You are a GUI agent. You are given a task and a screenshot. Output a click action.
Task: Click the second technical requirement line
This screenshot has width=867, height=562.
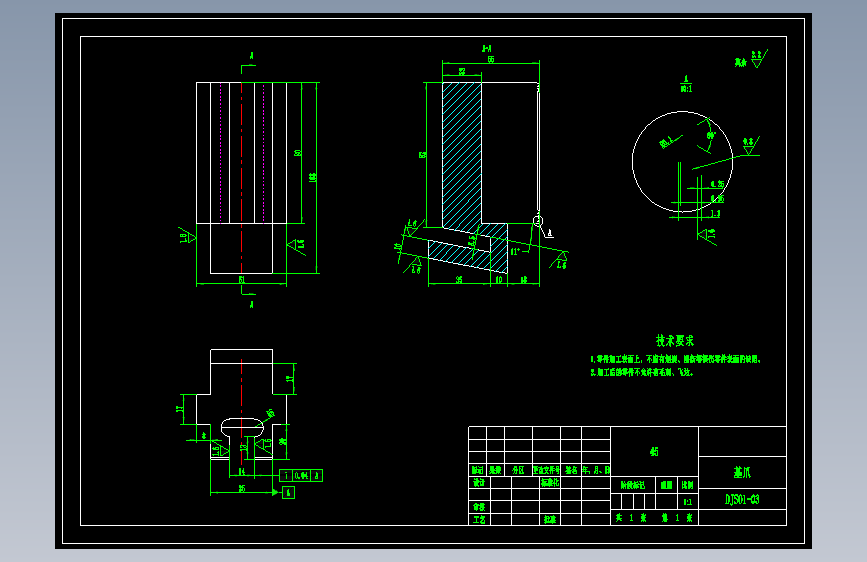pyautogui.click(x=642, y=373)
